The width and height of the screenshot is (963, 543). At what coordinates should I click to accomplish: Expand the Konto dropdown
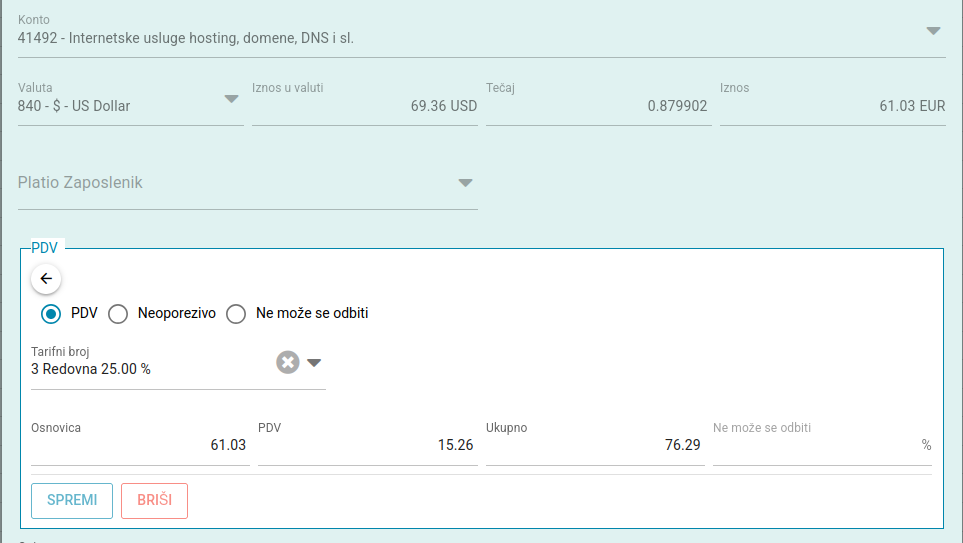point(933,31)
